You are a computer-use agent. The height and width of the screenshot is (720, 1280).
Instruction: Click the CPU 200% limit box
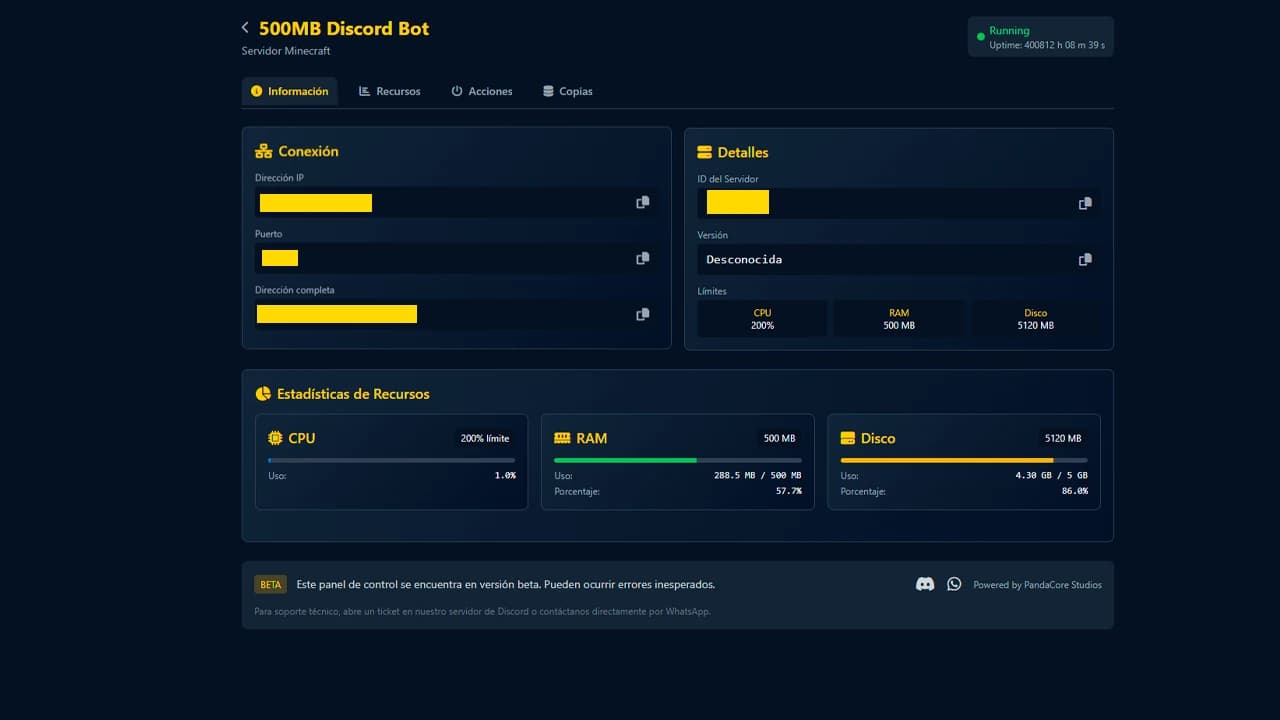[762, 319]
